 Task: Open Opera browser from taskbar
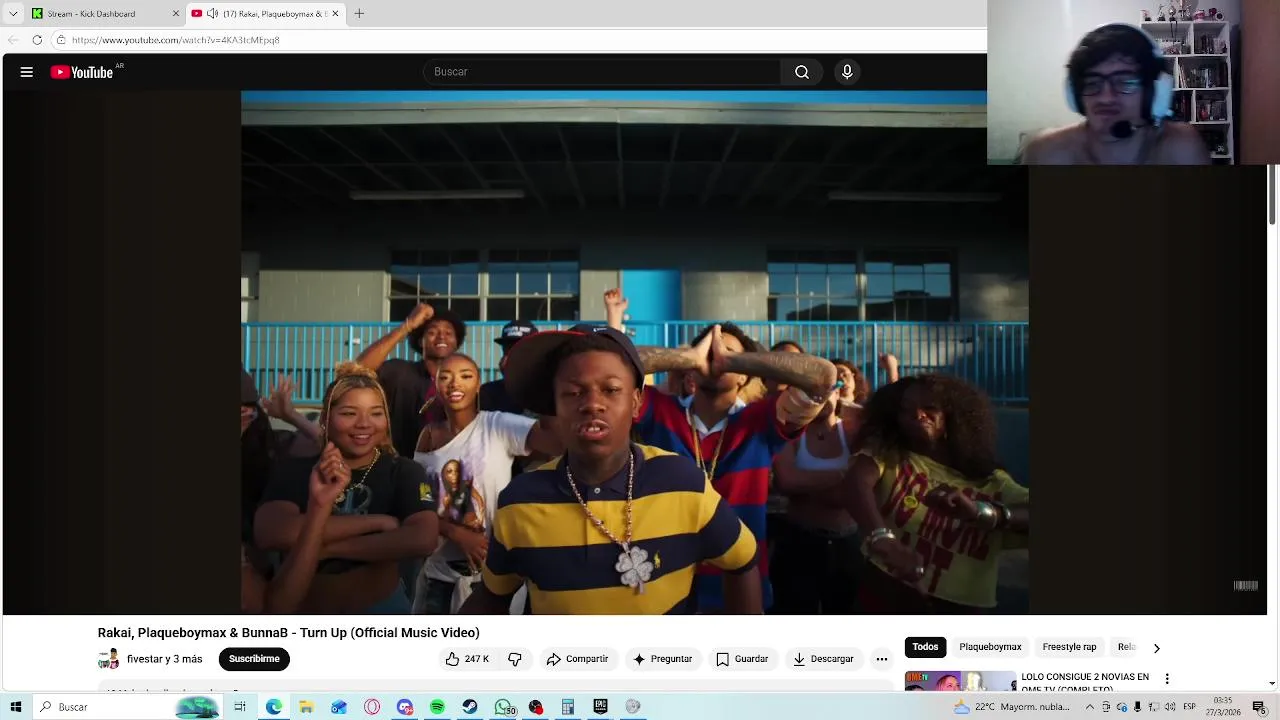372,707
